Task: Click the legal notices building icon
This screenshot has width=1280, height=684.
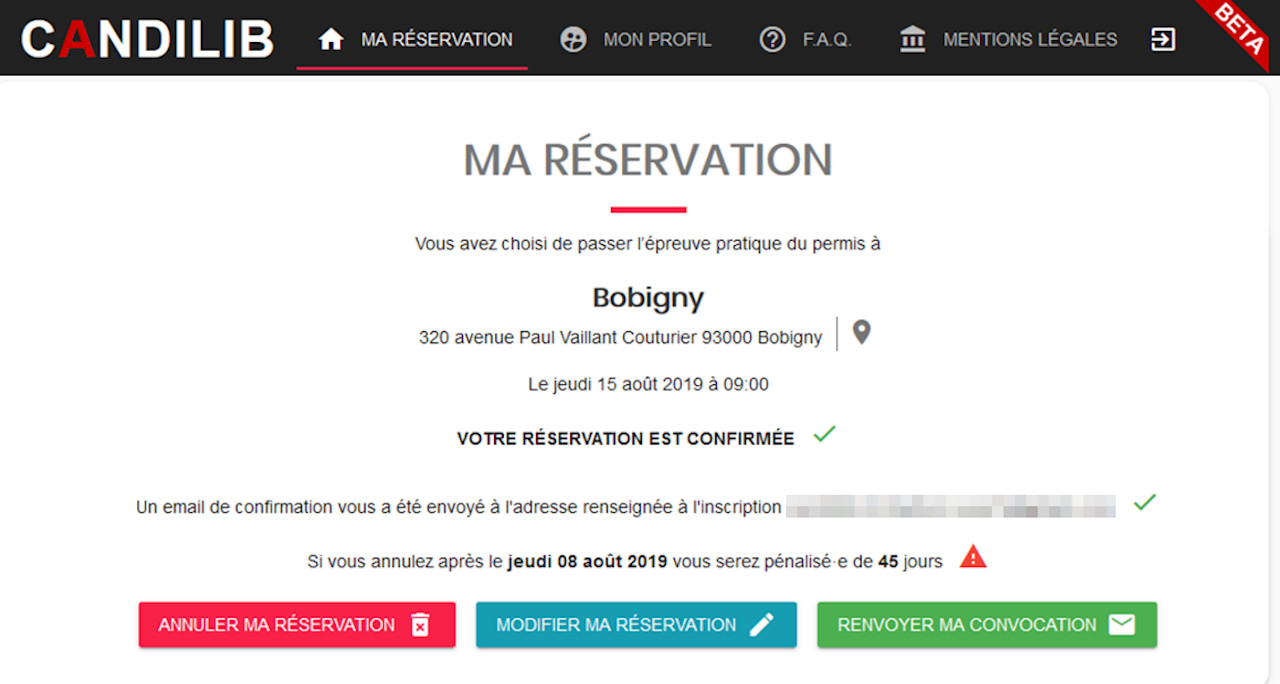Action: click(x=912, y=40)
